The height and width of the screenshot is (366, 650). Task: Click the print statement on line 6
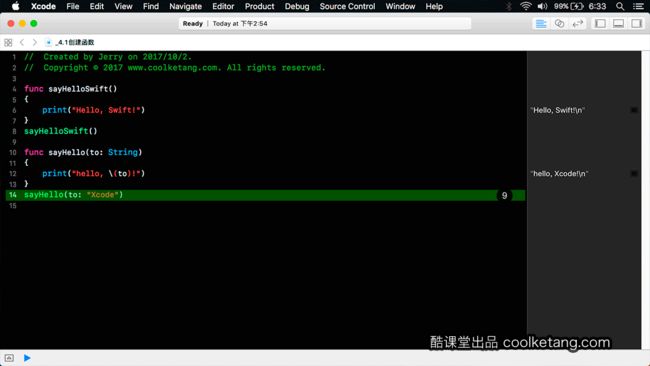click(93, 110)
